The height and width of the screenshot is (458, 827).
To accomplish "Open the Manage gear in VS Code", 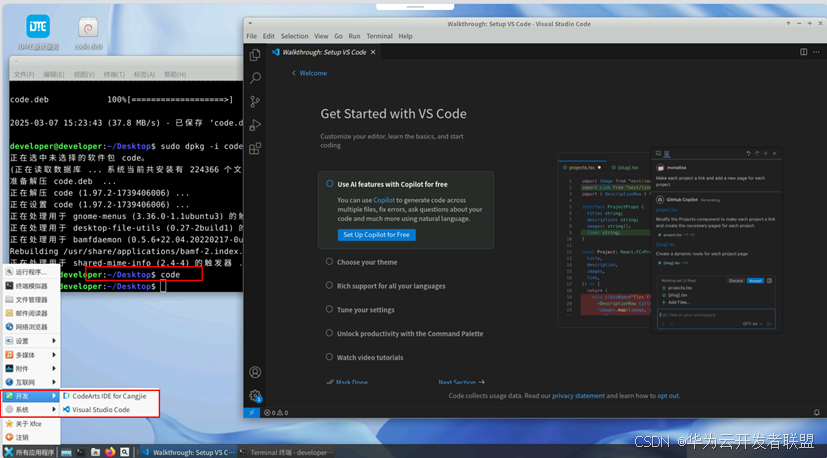I will click(x=255, y=395).
